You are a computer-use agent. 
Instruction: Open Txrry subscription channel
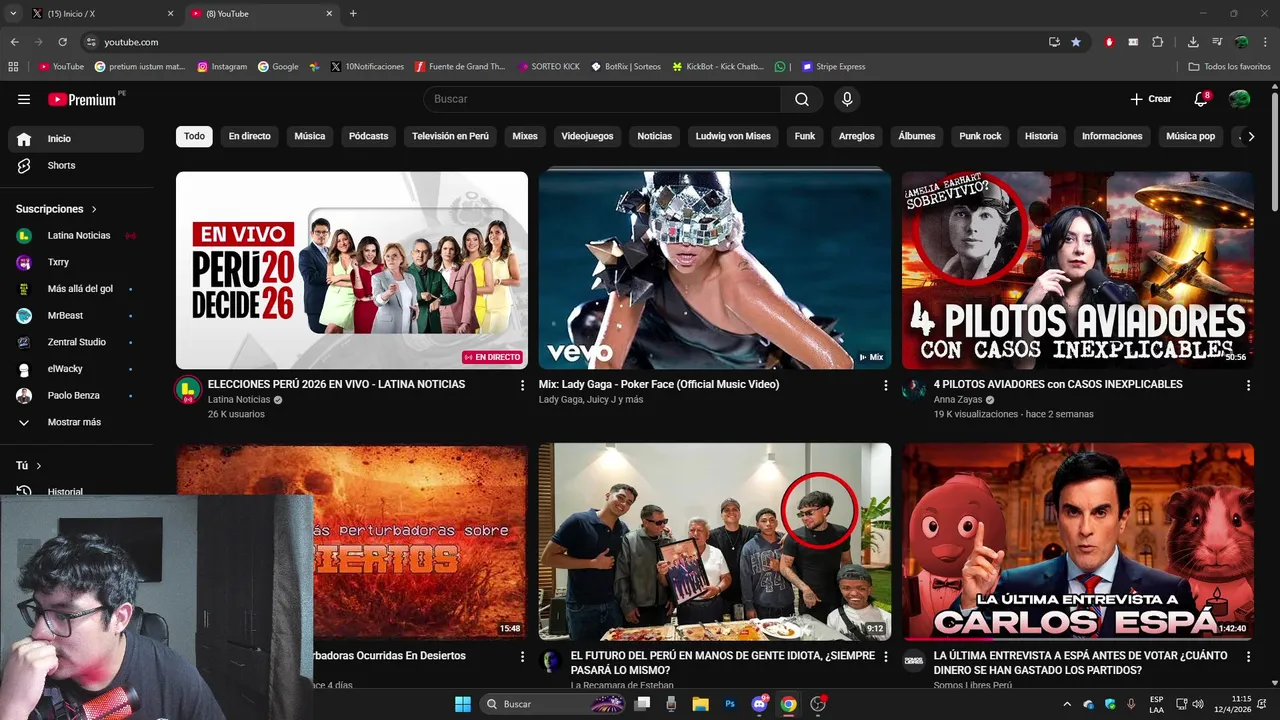coord(76,262)
